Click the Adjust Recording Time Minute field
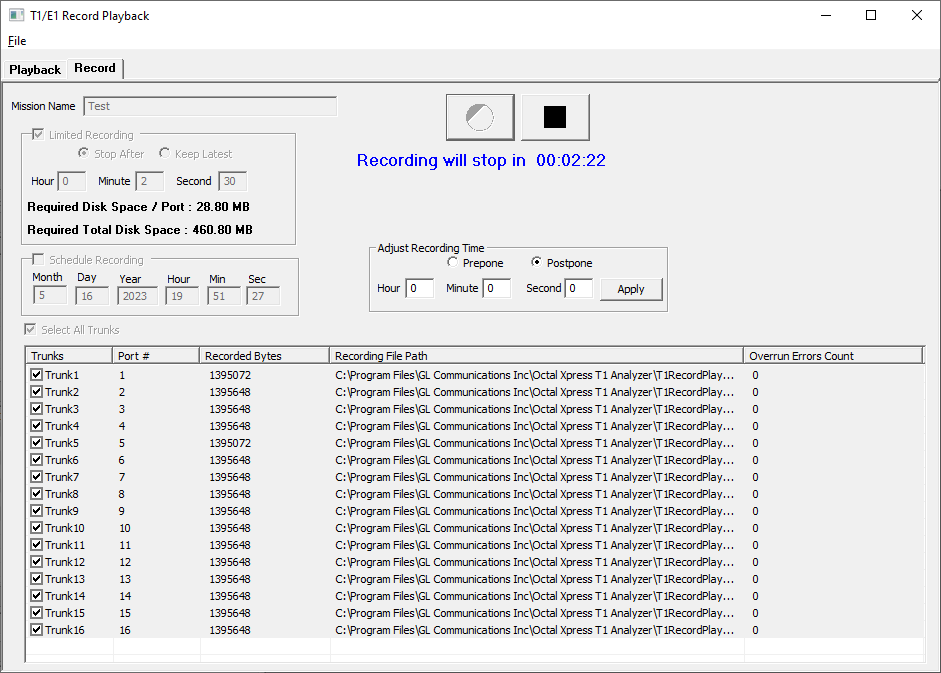This screenshot has height=673, width=941. [x=497, y=288]
